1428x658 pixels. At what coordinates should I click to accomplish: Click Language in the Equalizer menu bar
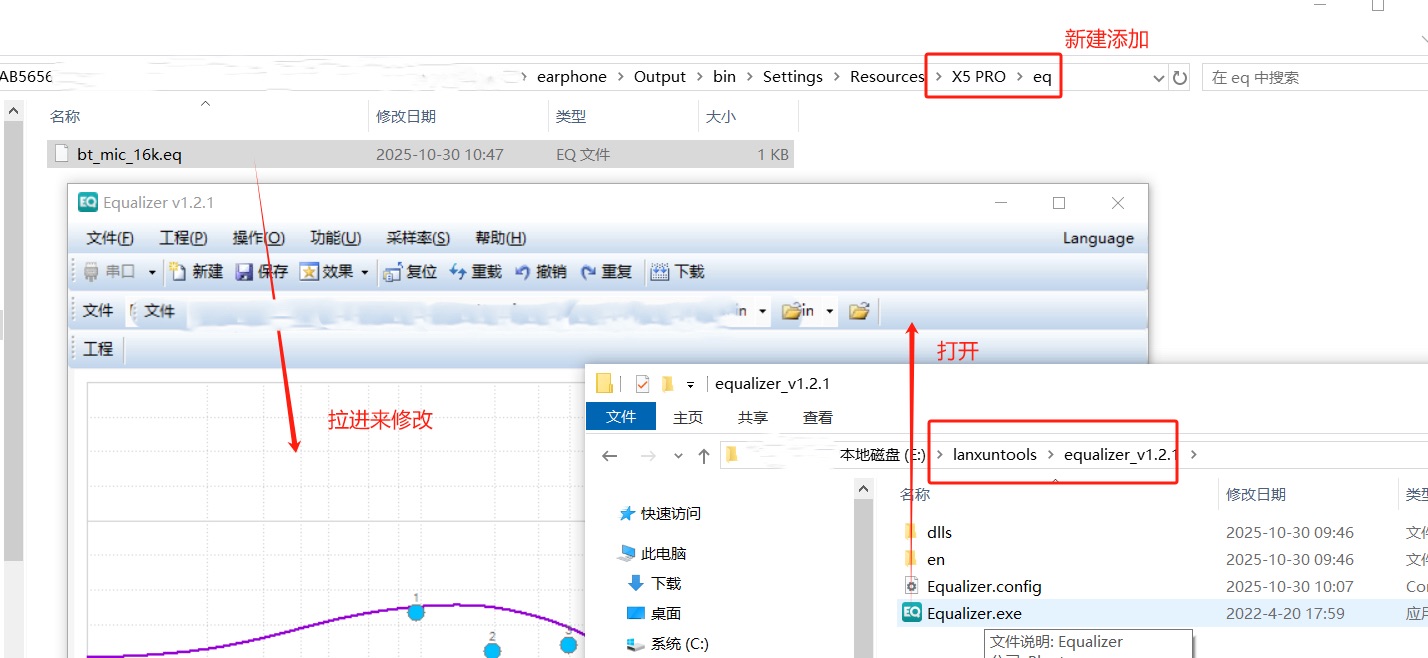(x=1098, y=238)
